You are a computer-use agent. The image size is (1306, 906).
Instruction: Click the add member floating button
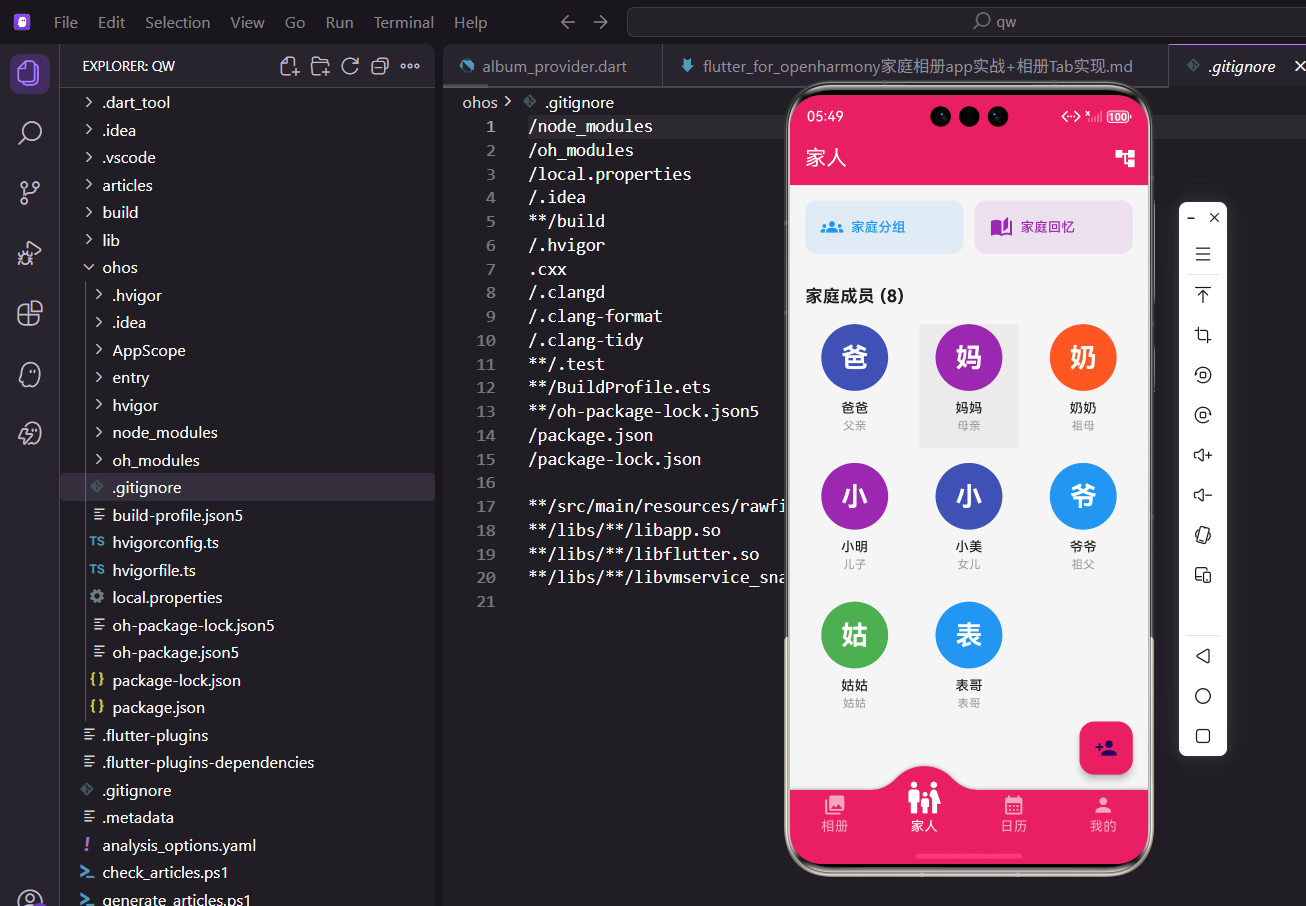point(1106,748)
